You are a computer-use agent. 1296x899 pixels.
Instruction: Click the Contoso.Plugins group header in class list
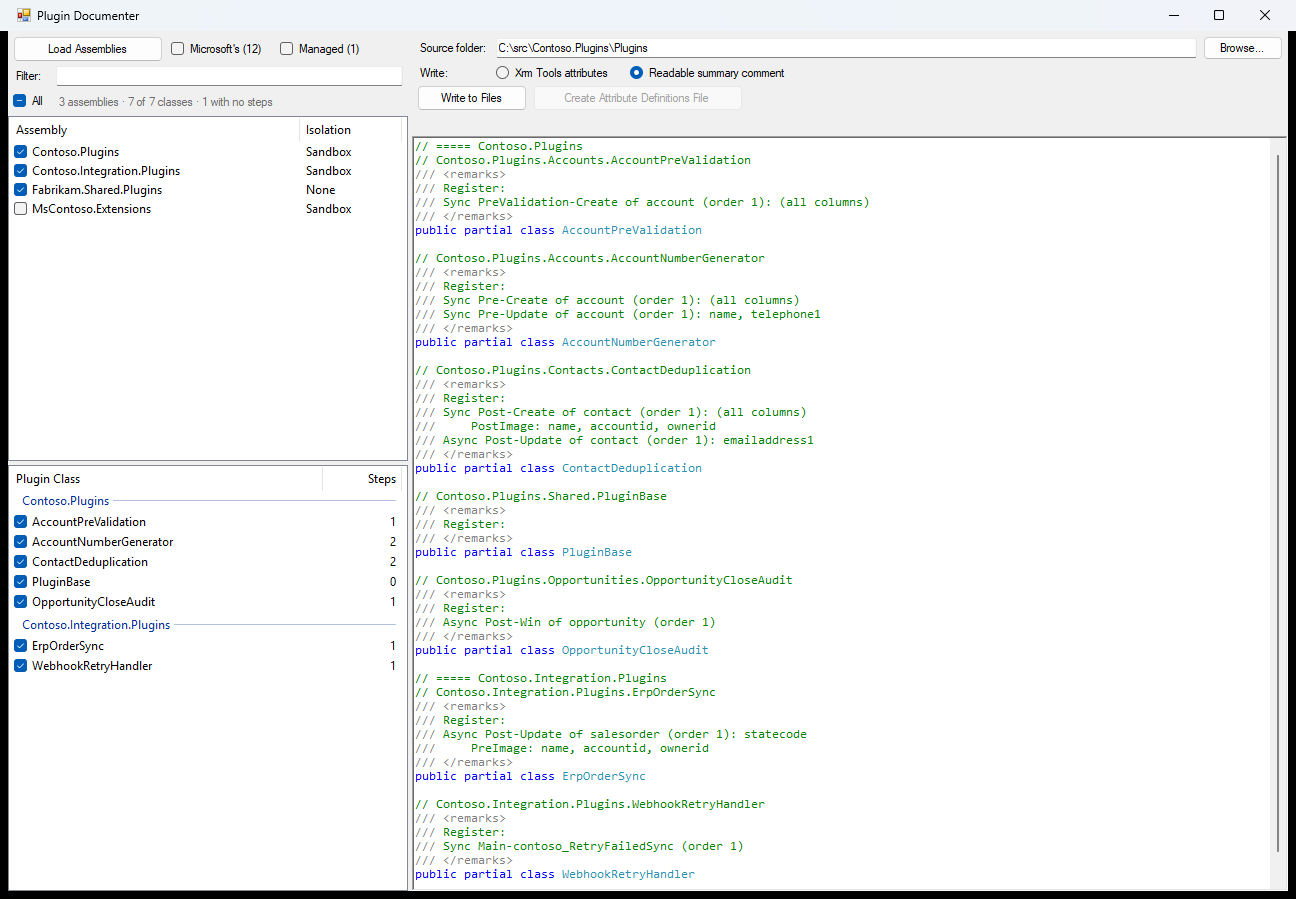click(65, 501)
